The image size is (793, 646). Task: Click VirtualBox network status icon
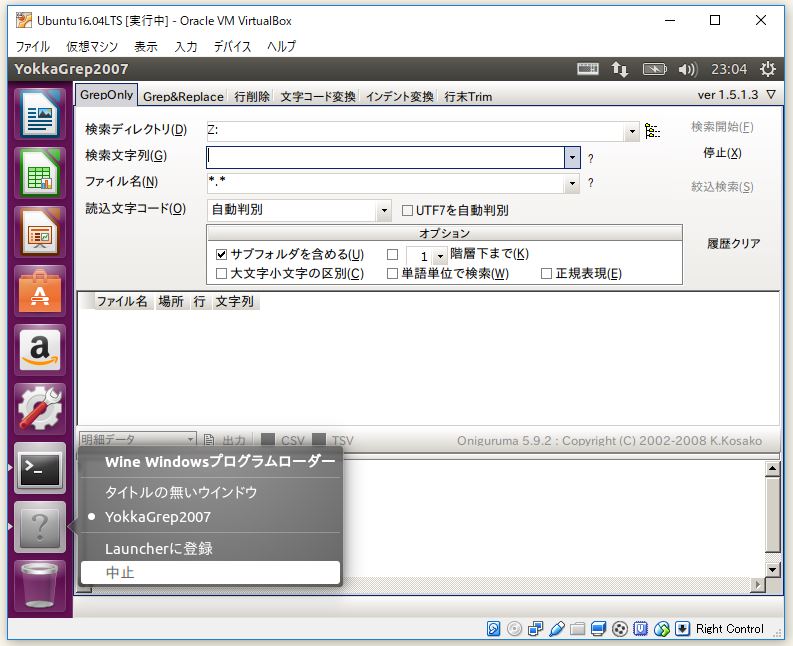(535, 629)
